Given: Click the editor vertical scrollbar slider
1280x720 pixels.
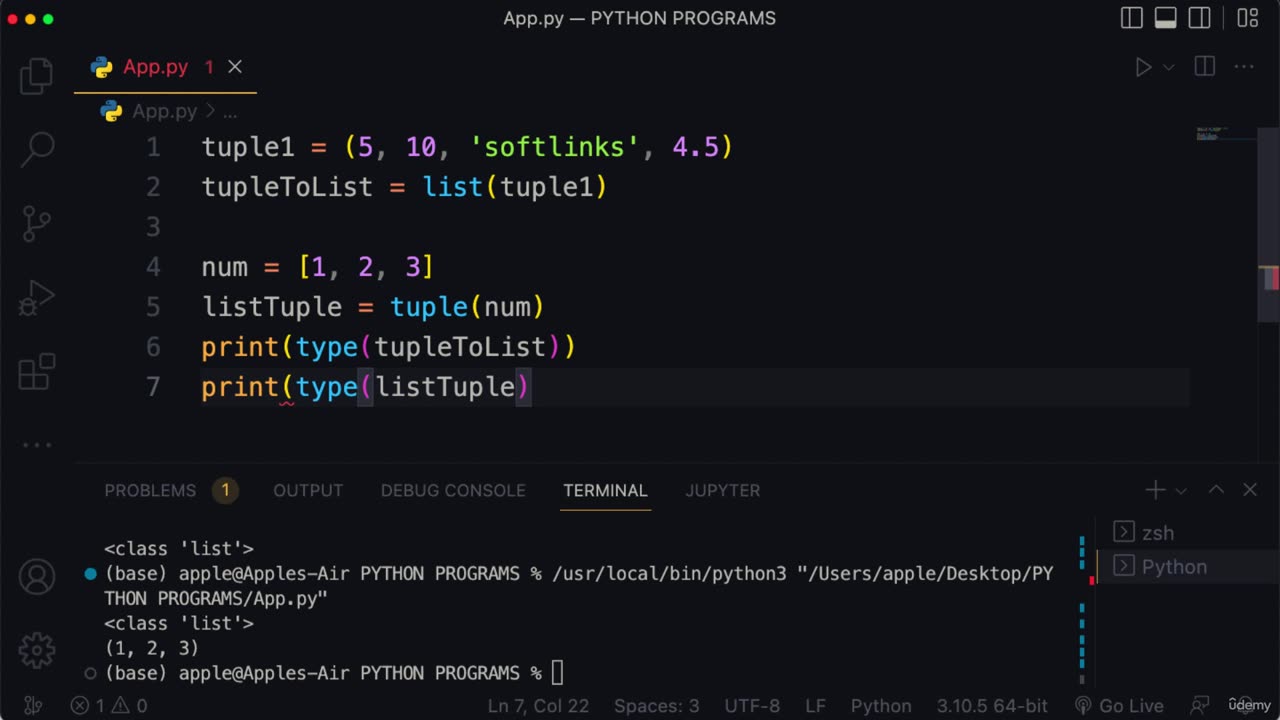Looking at the screenshot, I should click(1269, 224).
